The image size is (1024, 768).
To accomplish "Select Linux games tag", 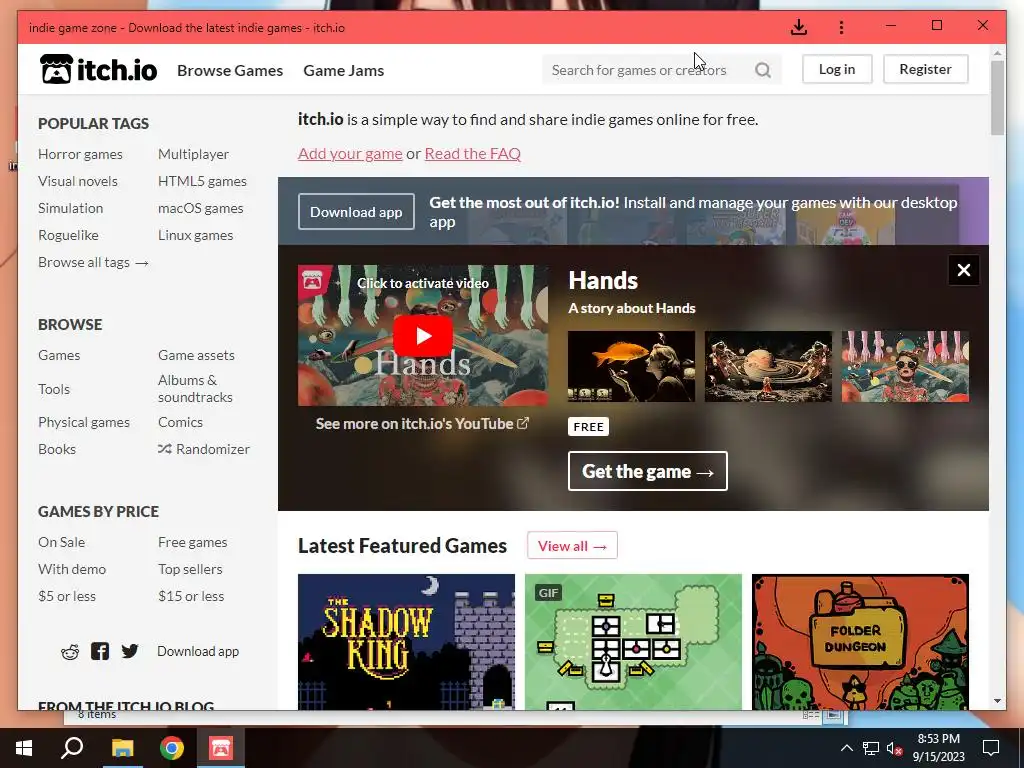I will tap(195, 235).
